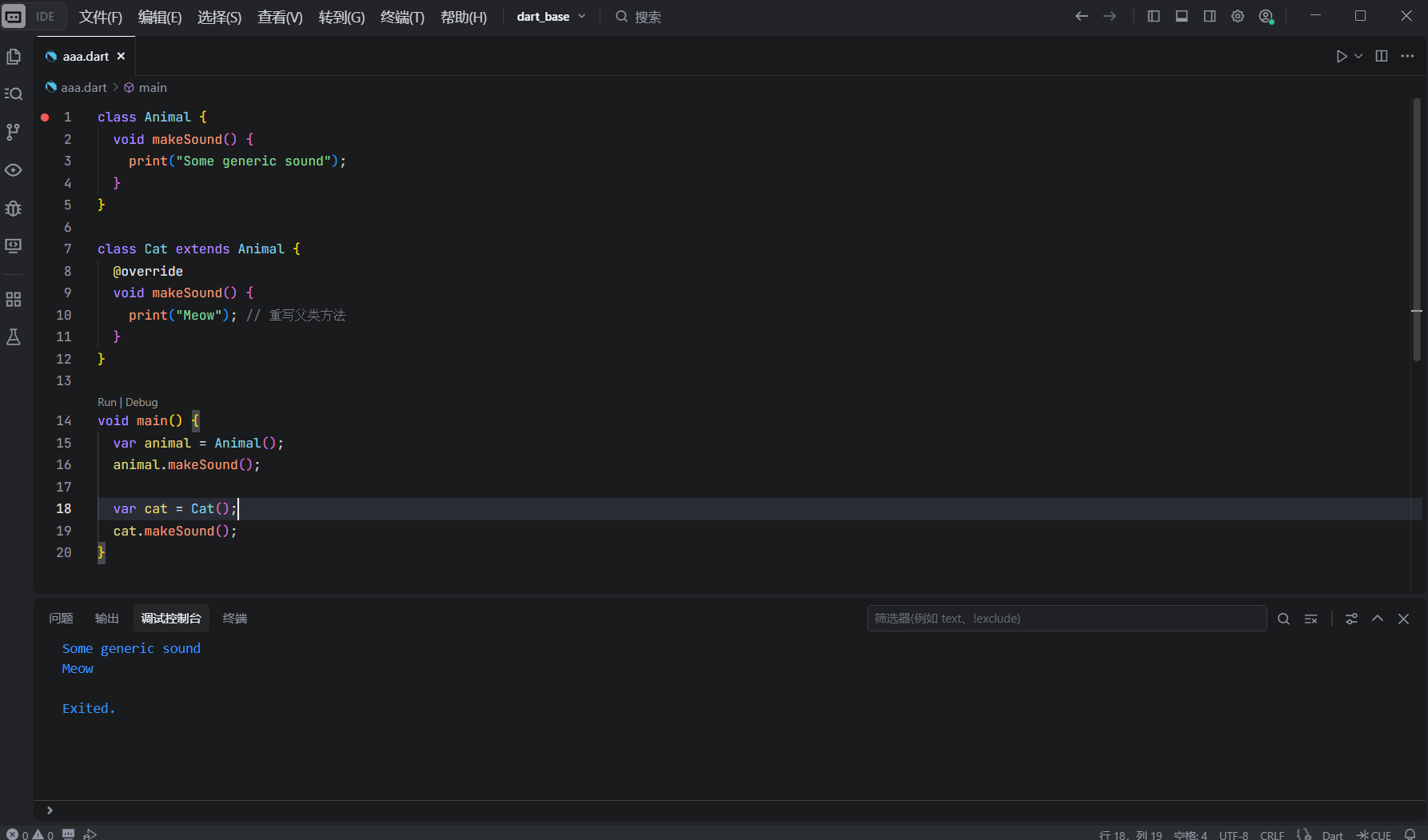This screenshot has height=840, width=1428.
Task: Click the CUE status bar item
Action: 1374,834
